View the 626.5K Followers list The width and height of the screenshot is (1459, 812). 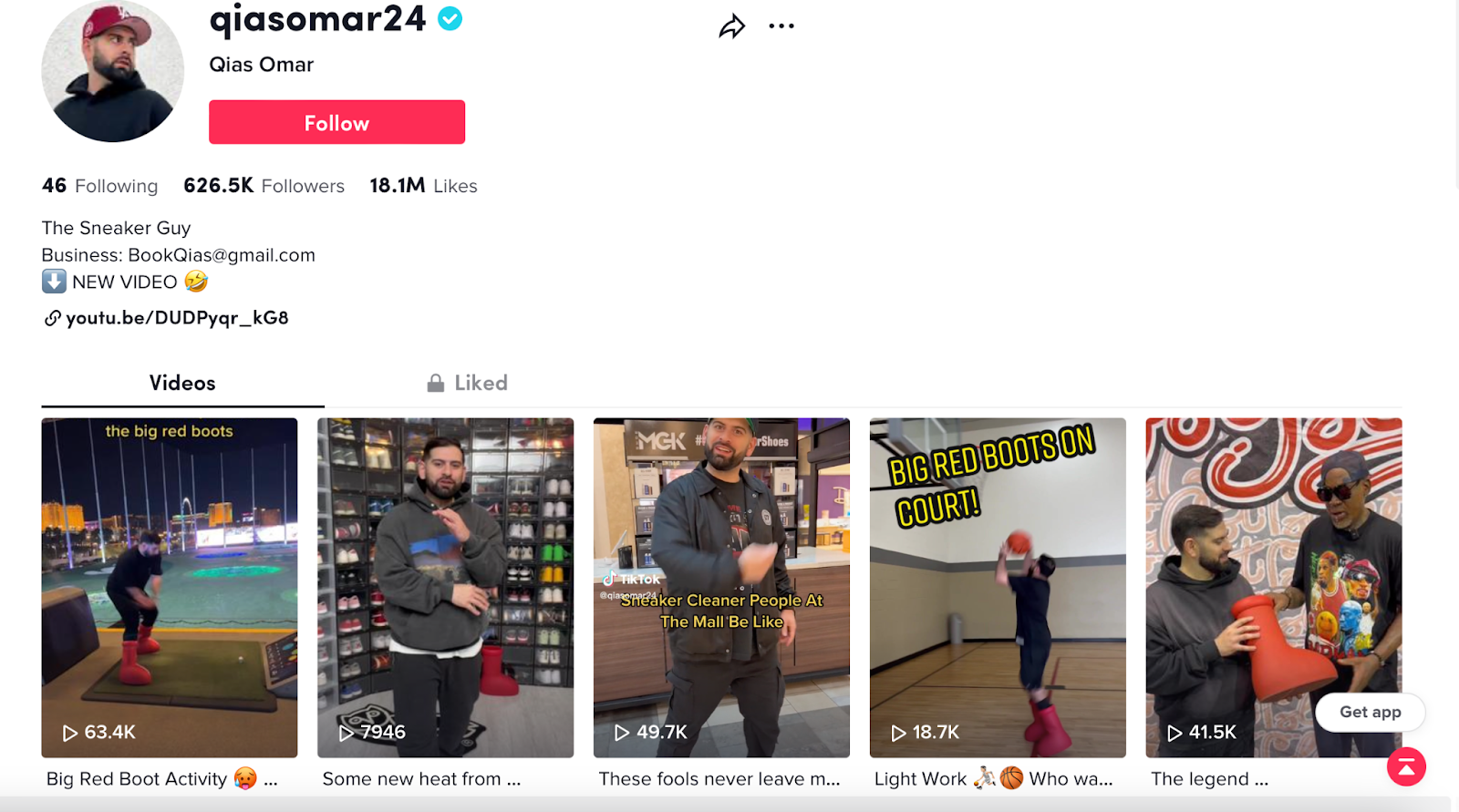click(x=264, y=186)
